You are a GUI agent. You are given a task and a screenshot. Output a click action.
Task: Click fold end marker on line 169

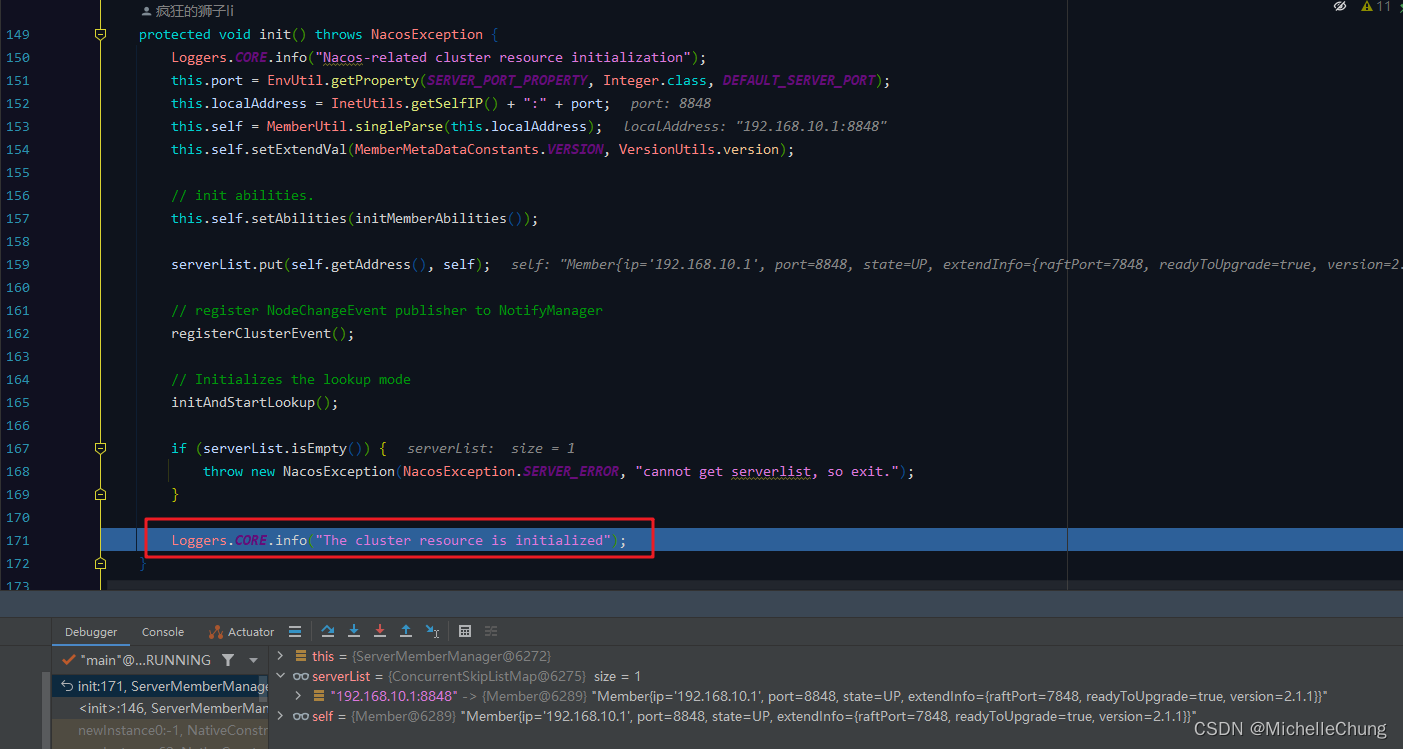[x=100, y=494]
